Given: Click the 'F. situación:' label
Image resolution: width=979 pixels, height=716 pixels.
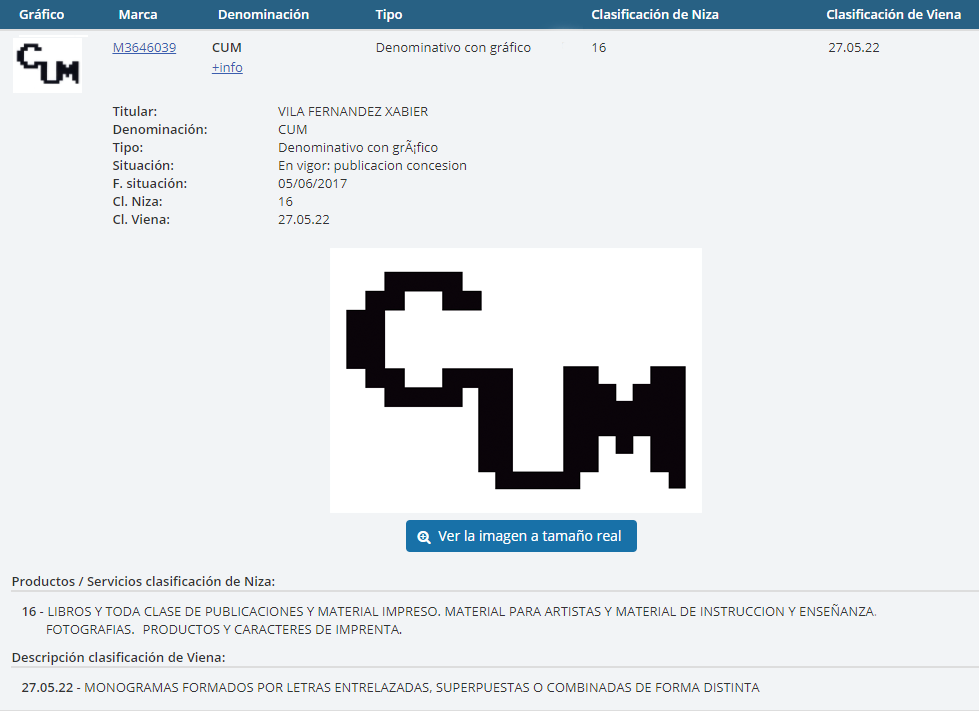Looking at the screenshot, I should point(150,184).
